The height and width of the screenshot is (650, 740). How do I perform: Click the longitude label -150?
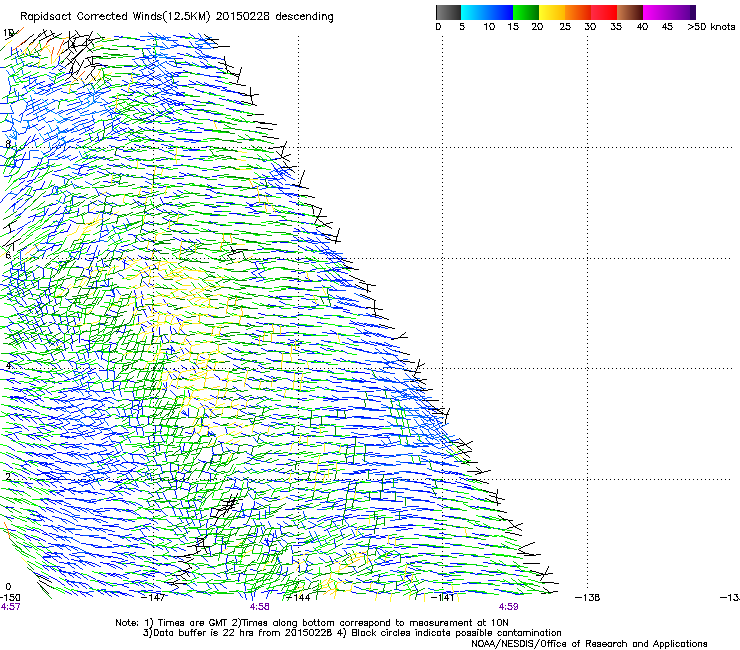point(10,598)
